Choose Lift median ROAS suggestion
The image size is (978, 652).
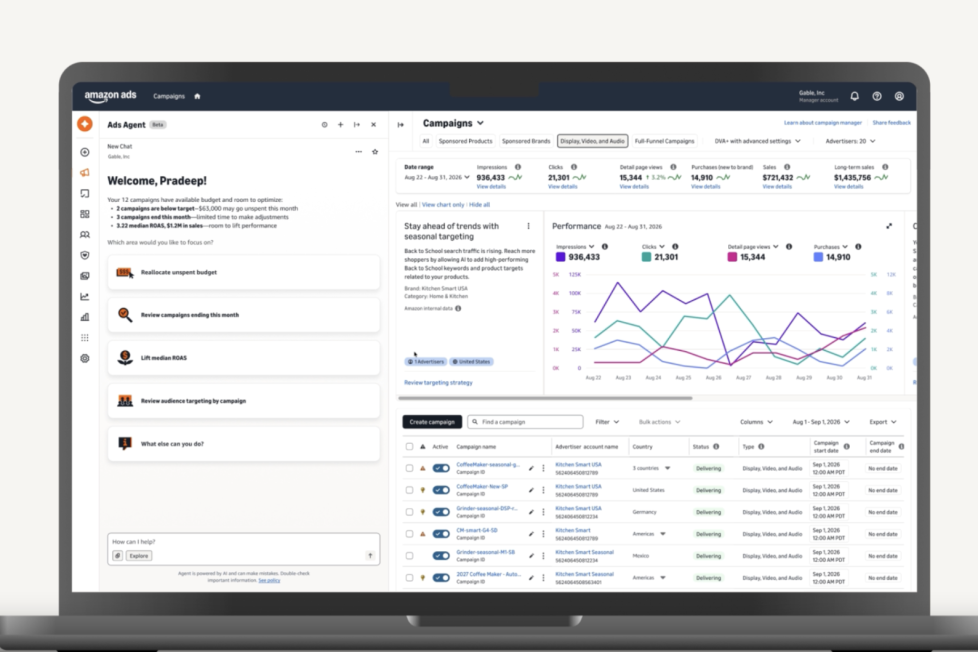click(x=244, y=358)
